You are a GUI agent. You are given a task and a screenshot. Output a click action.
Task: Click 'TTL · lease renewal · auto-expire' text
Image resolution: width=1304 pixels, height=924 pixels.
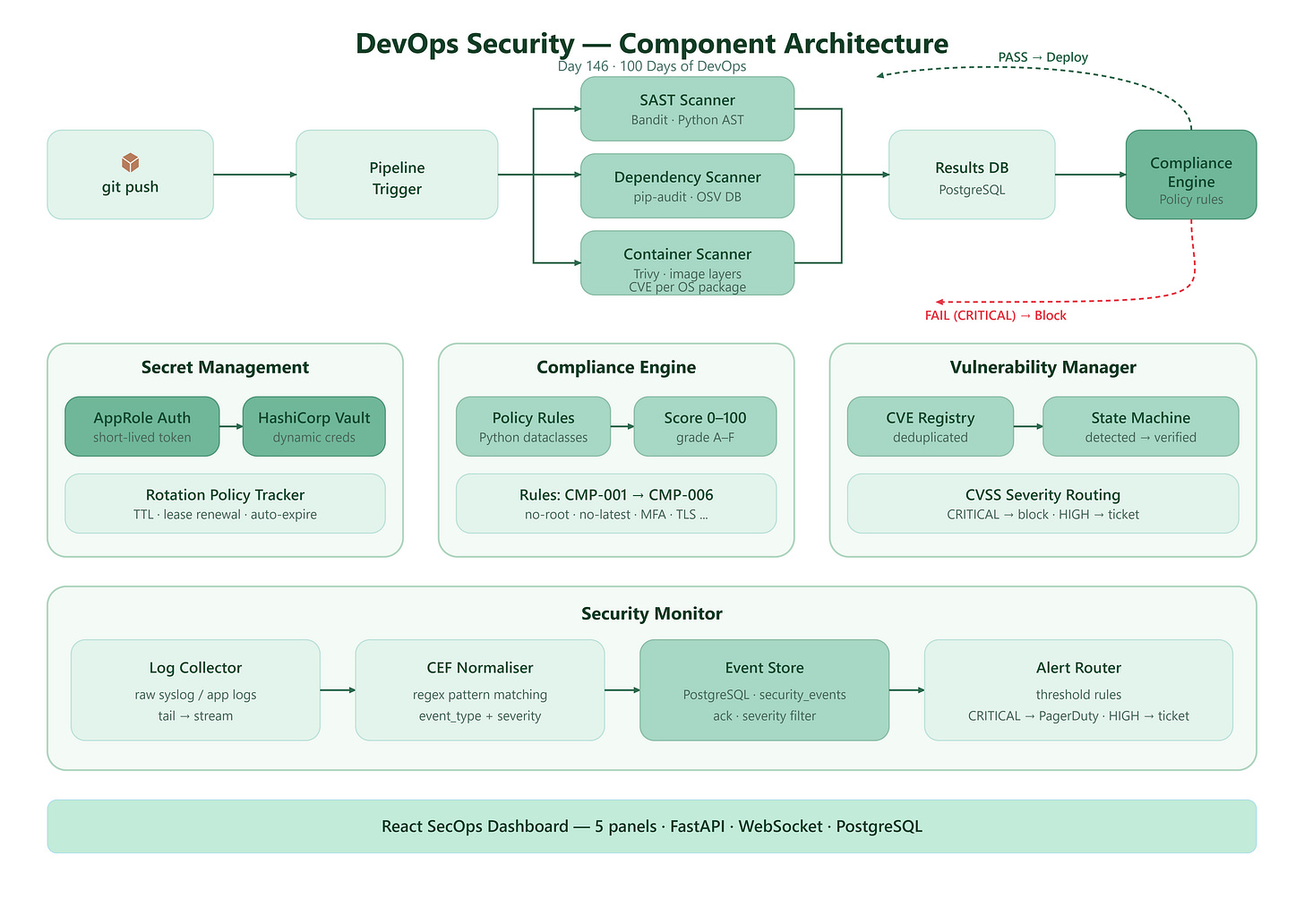coord(225,515)
